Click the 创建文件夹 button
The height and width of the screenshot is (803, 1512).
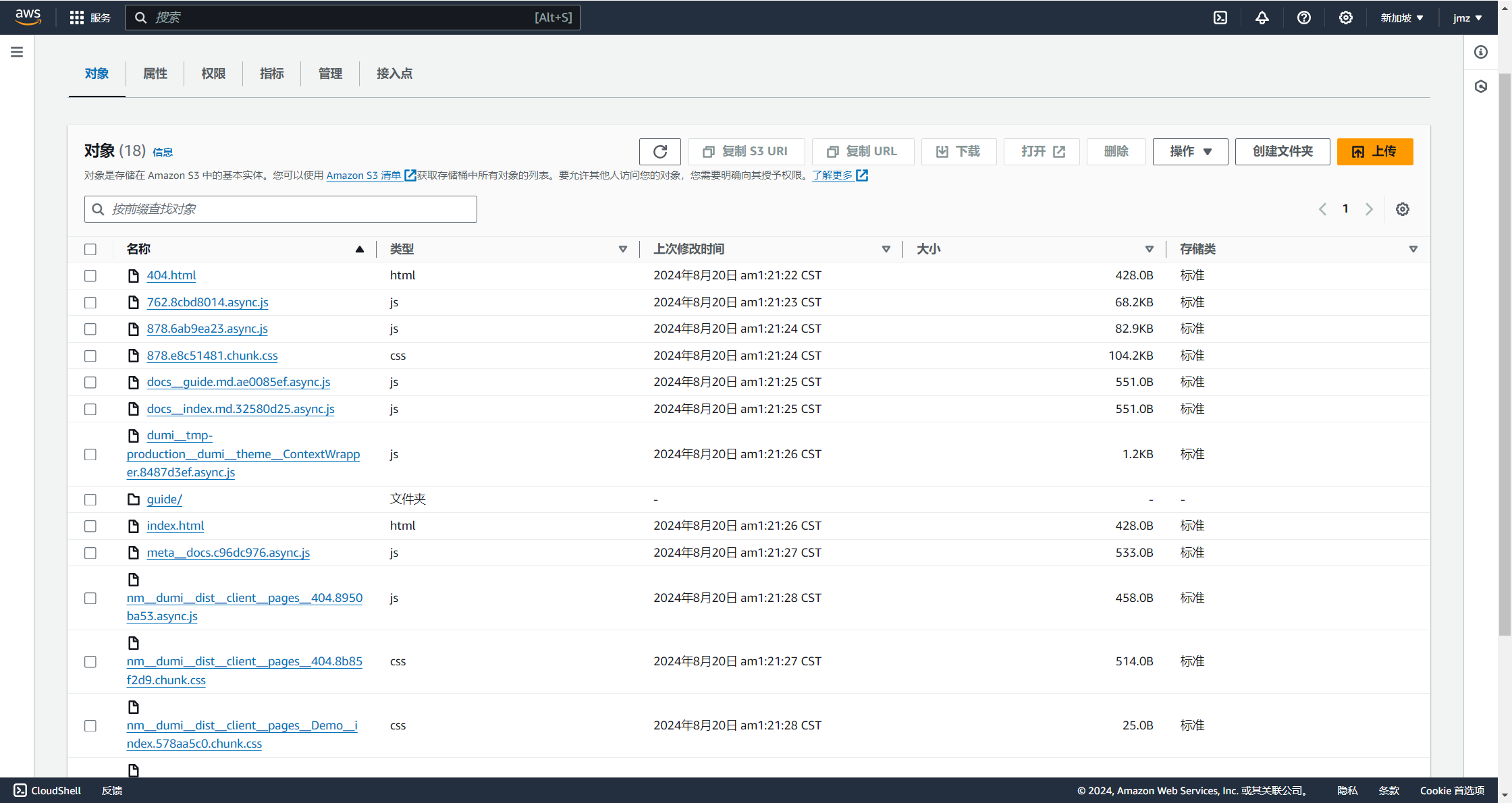1282,152
